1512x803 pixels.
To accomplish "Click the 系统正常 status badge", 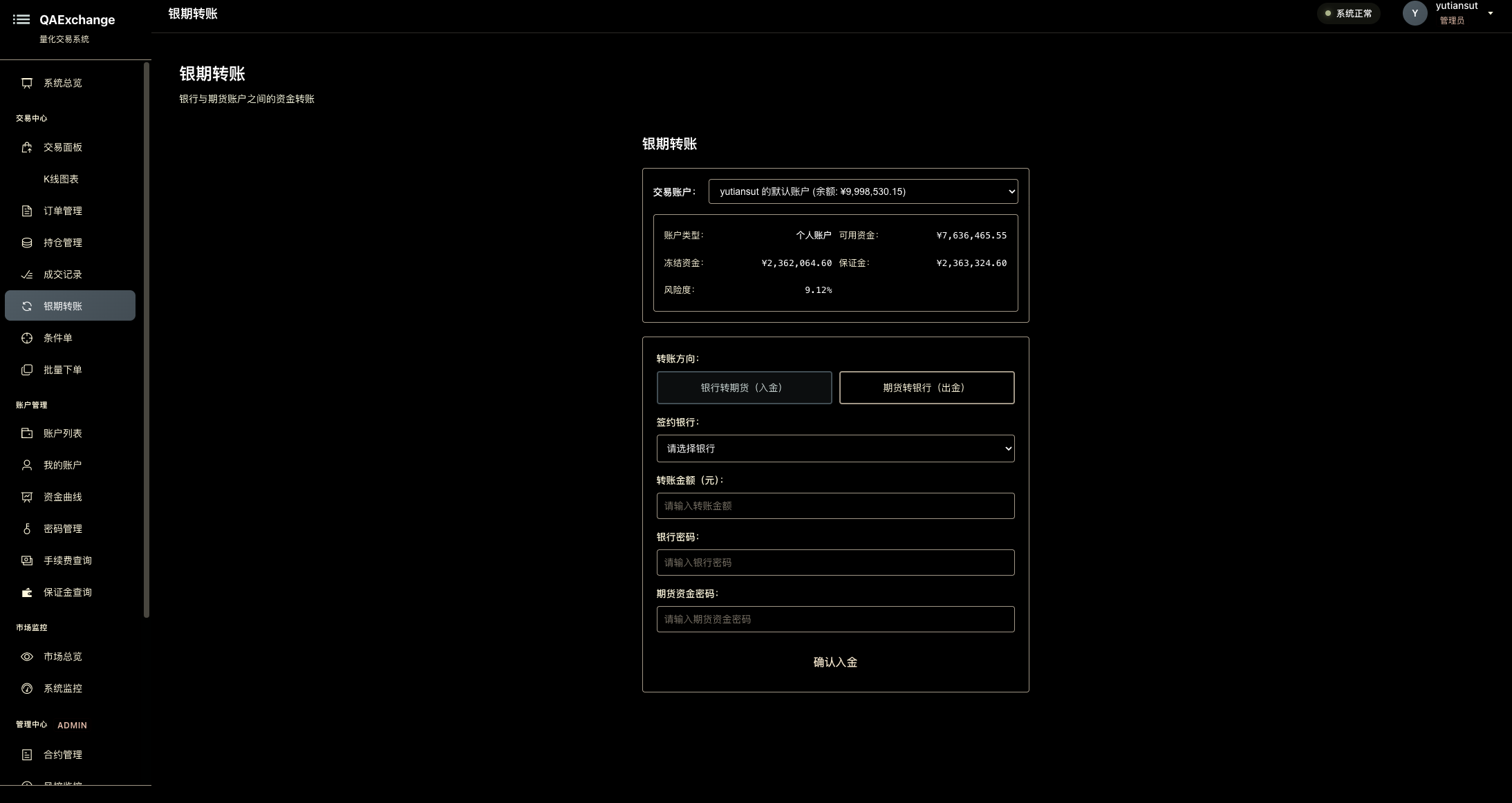I will tap(1348, 13).
